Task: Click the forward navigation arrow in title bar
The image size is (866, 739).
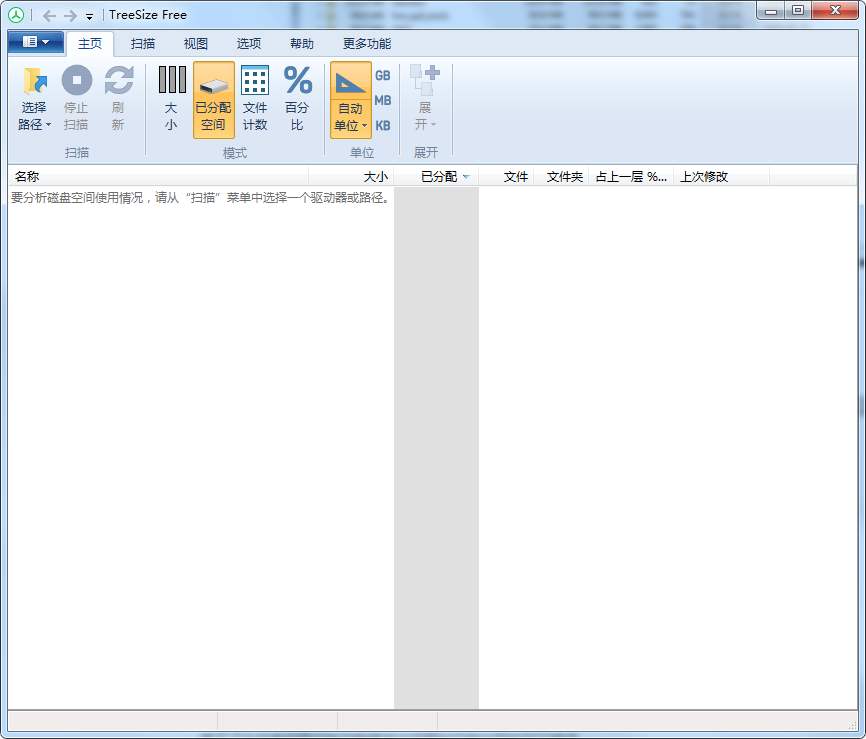Action: [x=70, y=15]
